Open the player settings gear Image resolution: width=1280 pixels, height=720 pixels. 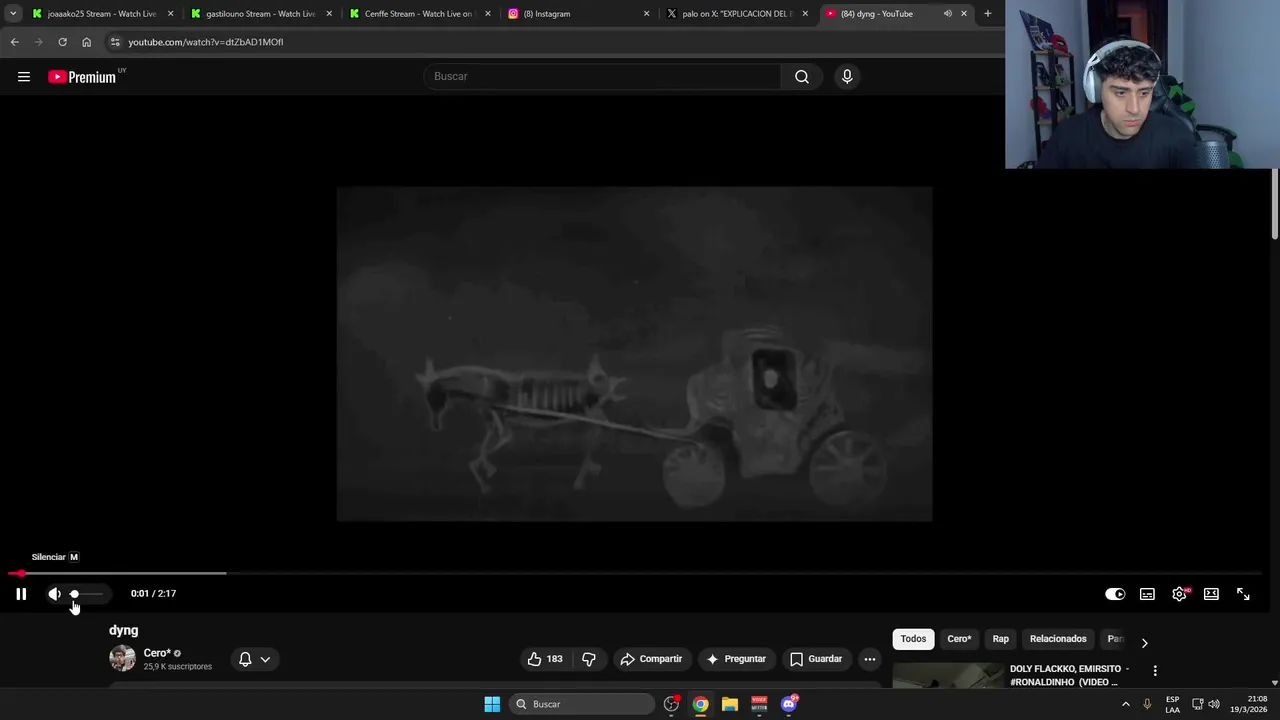pyautogui.click(x=1179, y=594)
